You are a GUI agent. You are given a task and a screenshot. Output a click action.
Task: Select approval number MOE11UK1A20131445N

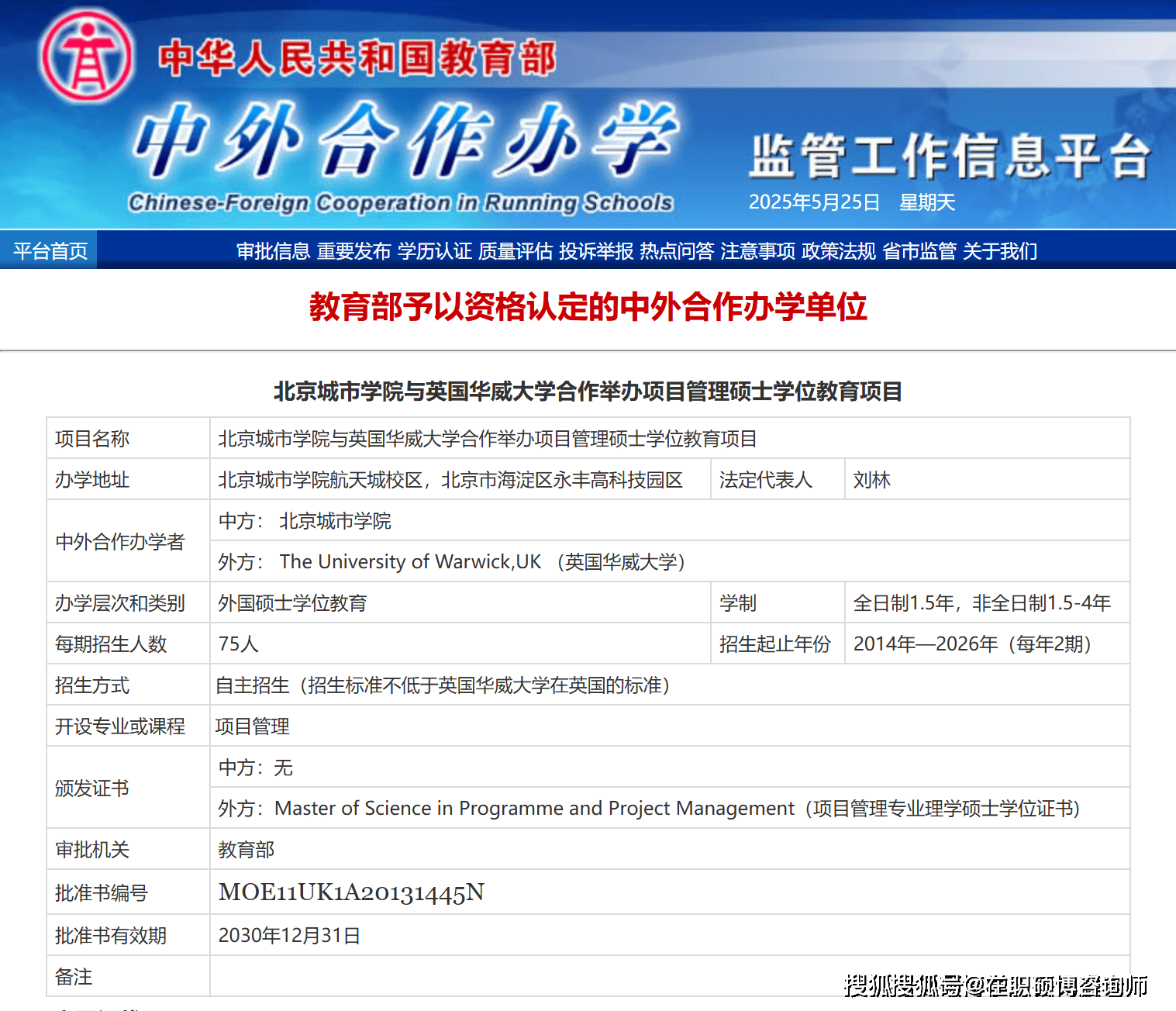click(x=351, y=892)
